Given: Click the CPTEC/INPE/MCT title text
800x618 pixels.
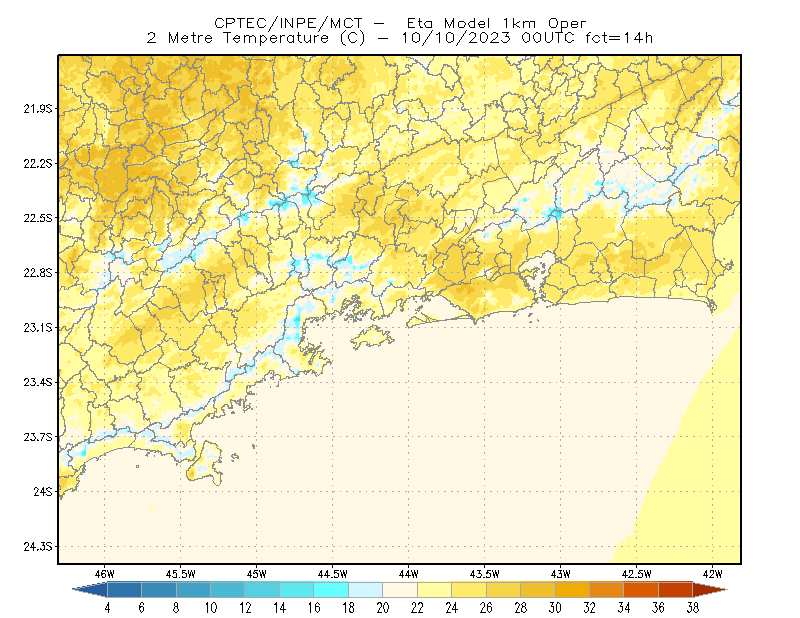Looking at the screenshot, I should [x=288, y=23].
